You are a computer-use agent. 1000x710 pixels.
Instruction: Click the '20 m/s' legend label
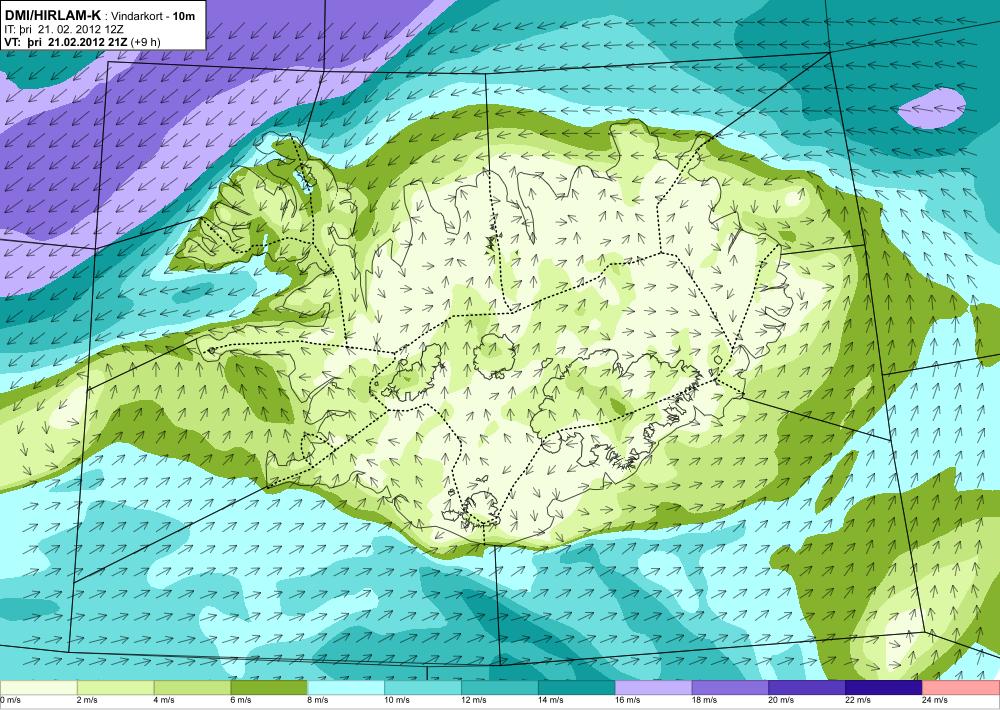coord(782,700)
